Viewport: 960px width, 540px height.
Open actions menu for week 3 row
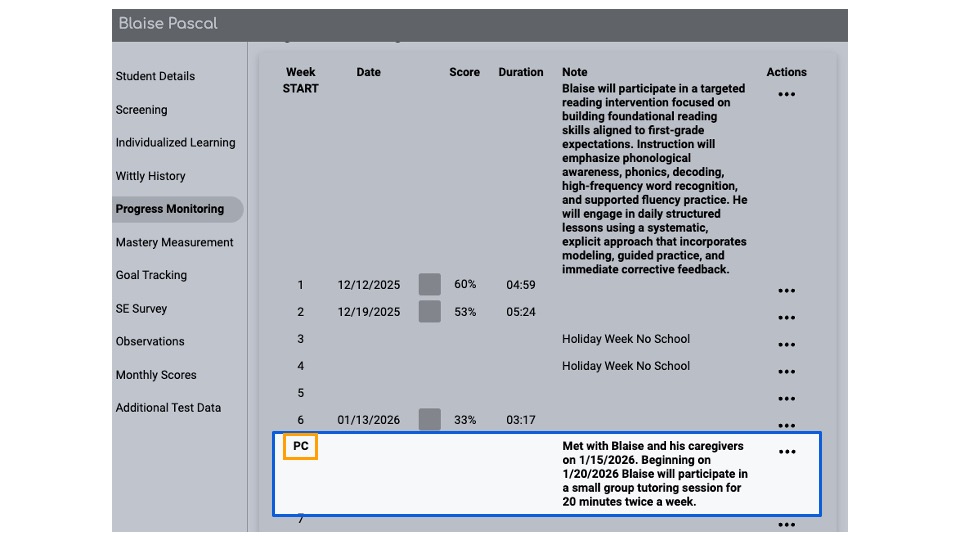pos(786,345)
